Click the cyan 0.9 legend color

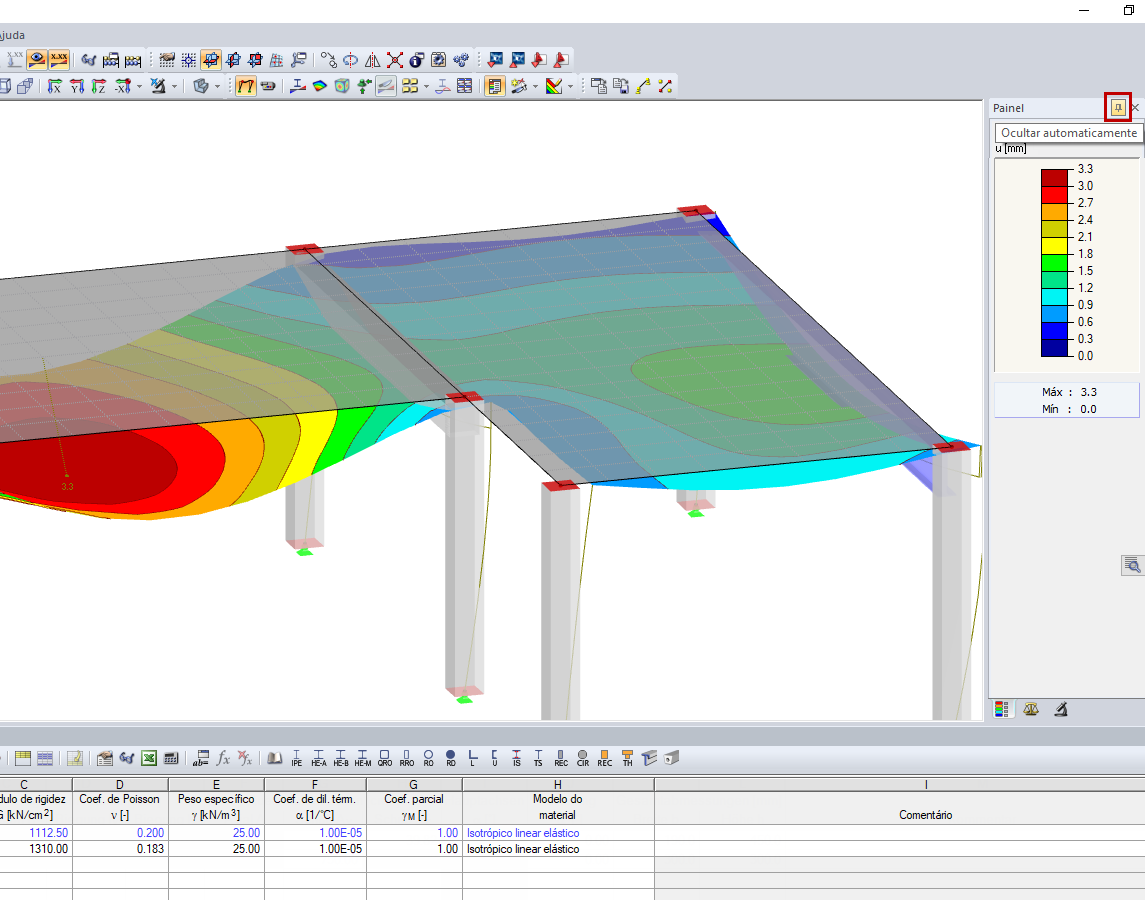coord(1054,297)
